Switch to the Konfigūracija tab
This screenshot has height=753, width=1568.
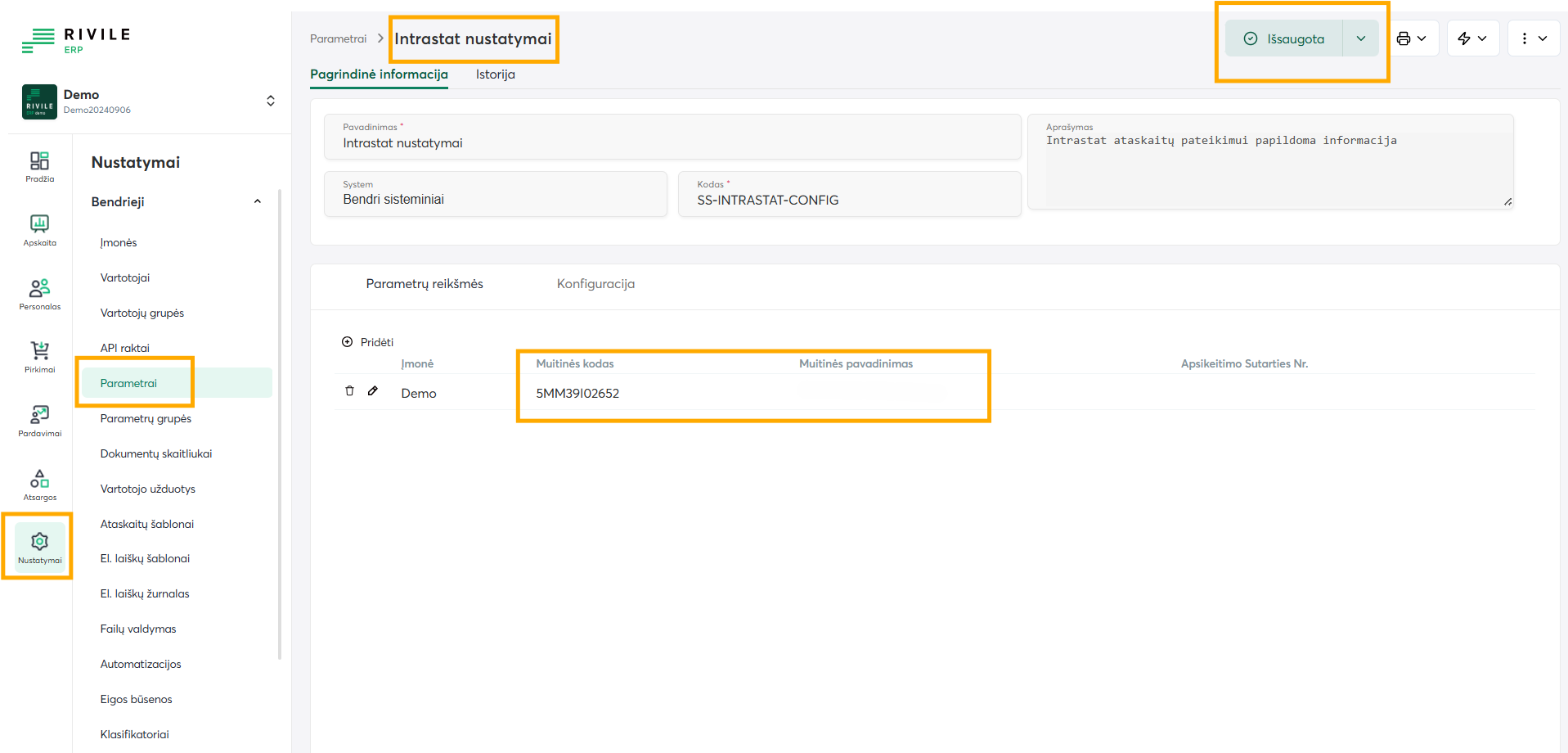[x=595, y=284]
